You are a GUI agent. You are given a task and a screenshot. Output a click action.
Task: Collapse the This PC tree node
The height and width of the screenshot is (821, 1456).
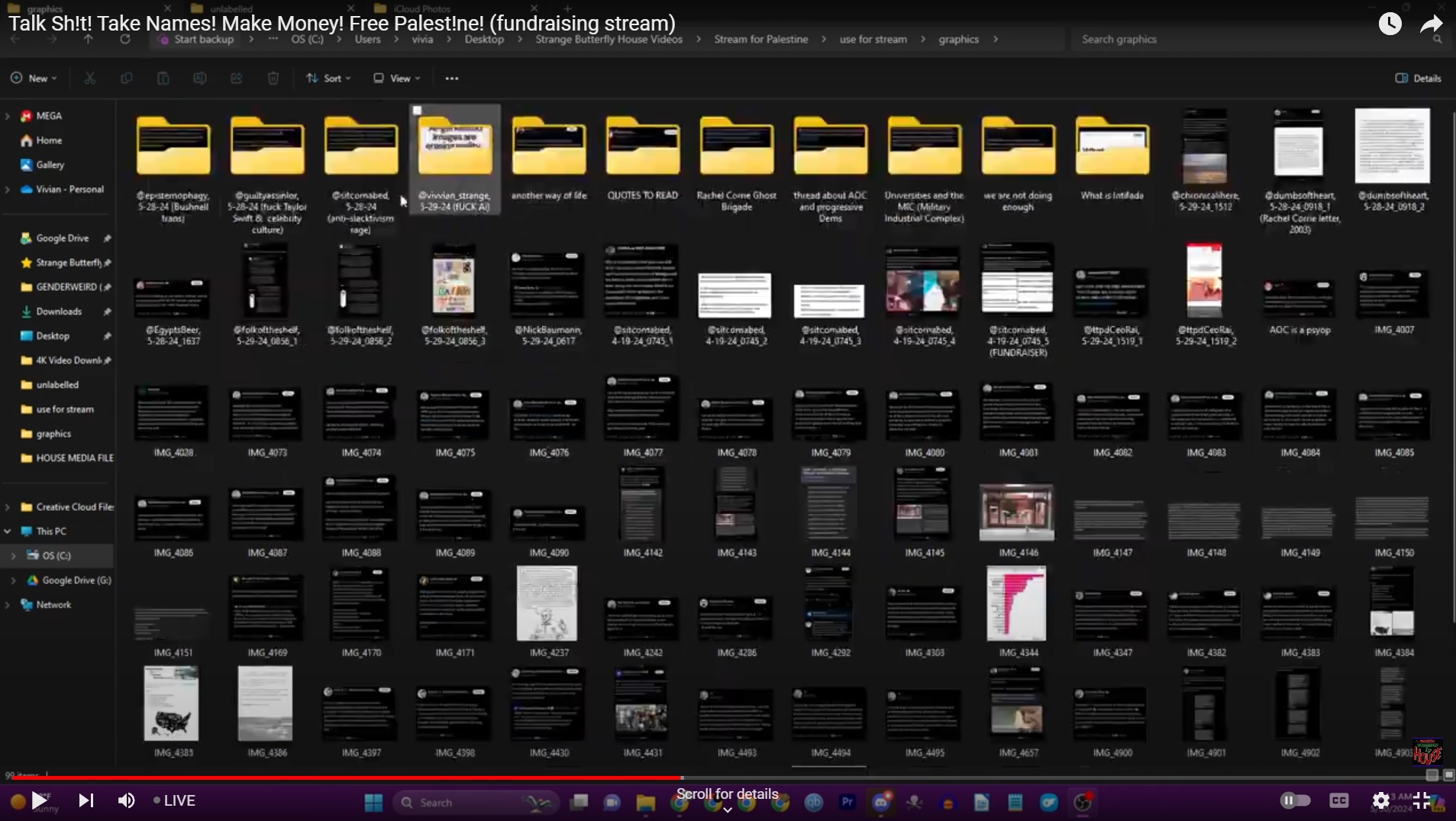point(8,531)
